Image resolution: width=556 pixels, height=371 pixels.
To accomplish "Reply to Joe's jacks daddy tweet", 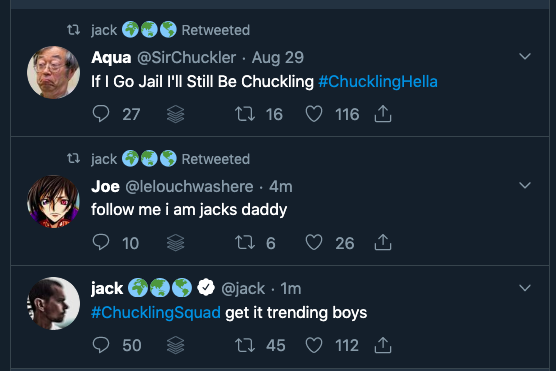I will click(101, 243).
